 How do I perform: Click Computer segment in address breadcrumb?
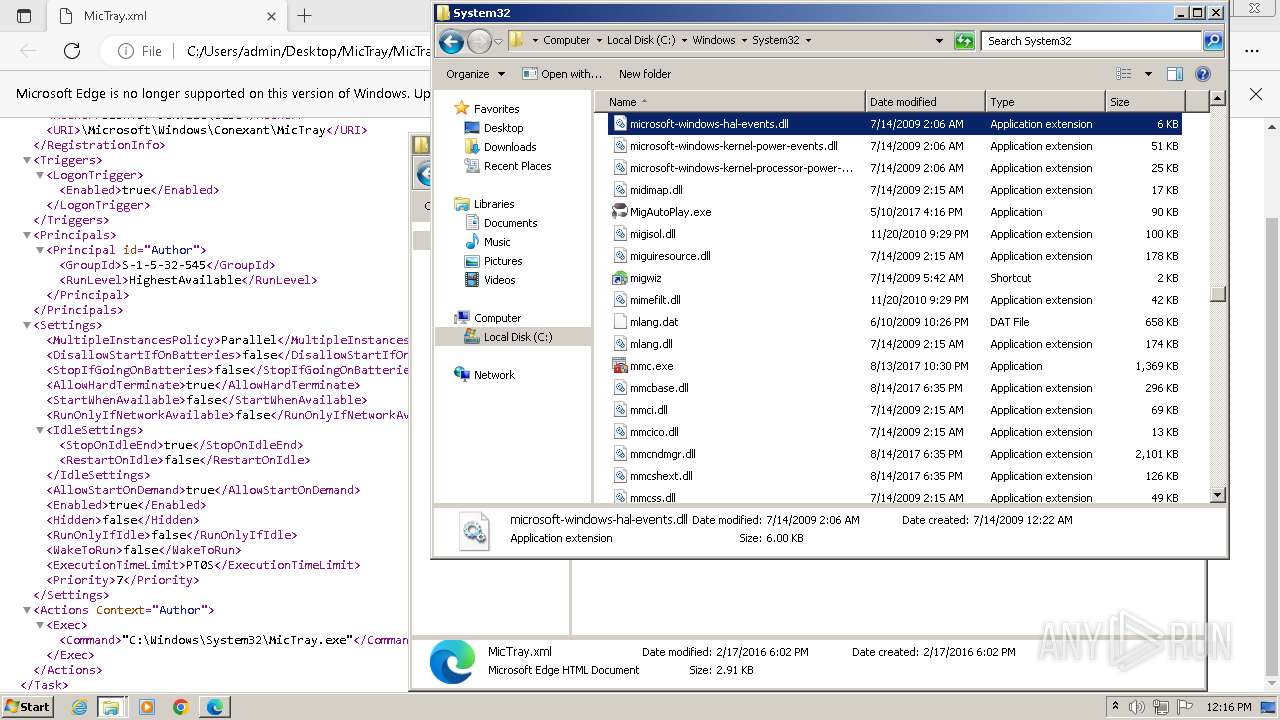point(566,41)
